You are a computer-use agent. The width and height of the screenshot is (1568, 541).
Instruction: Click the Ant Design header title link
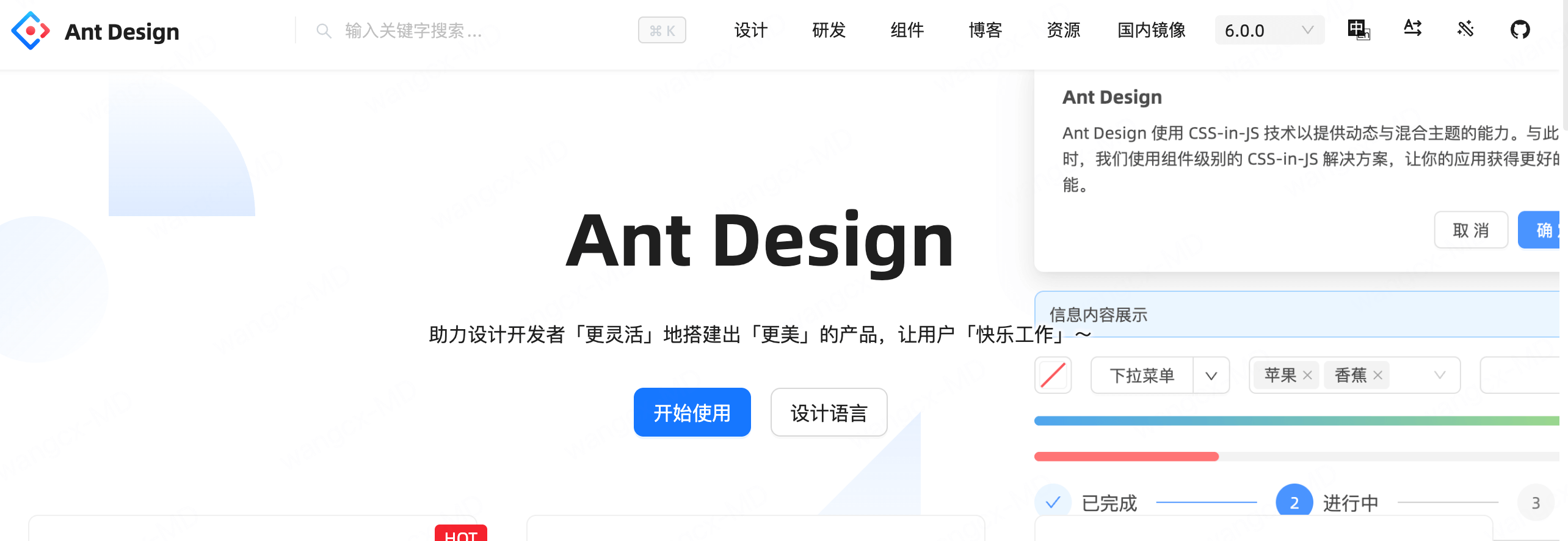tap(122, 31)
